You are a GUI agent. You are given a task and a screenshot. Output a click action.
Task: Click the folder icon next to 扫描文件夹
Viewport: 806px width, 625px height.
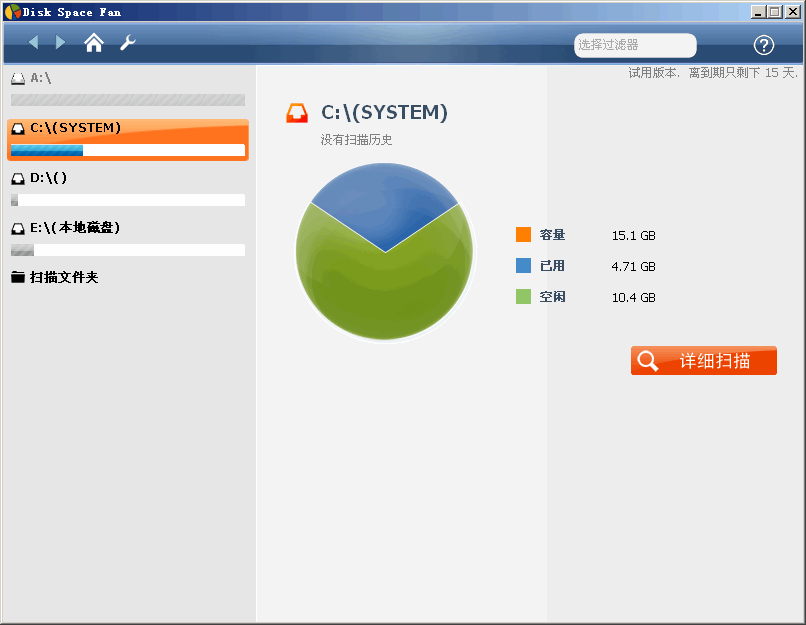[17, 277]
